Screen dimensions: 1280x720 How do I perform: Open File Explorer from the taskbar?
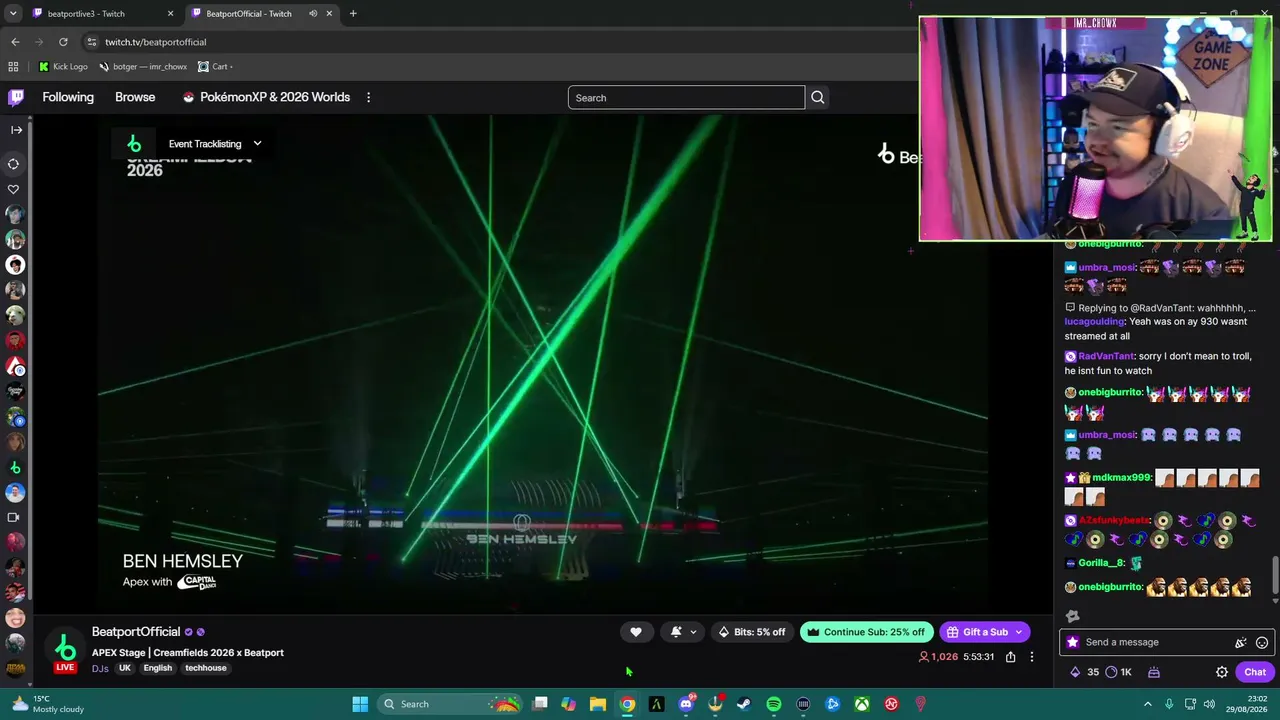click(x=598, y=704)
